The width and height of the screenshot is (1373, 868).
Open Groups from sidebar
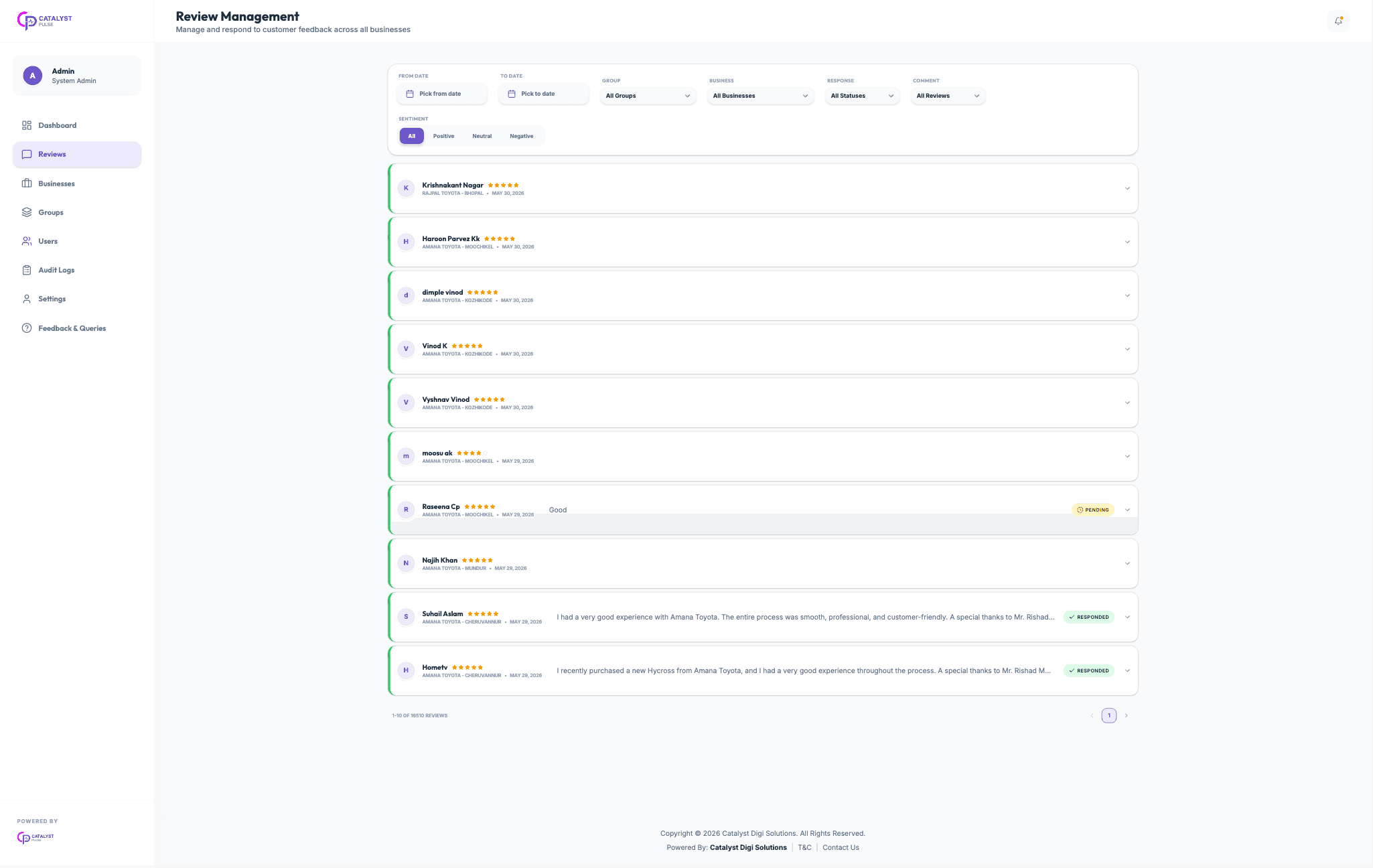click(77, 212)
